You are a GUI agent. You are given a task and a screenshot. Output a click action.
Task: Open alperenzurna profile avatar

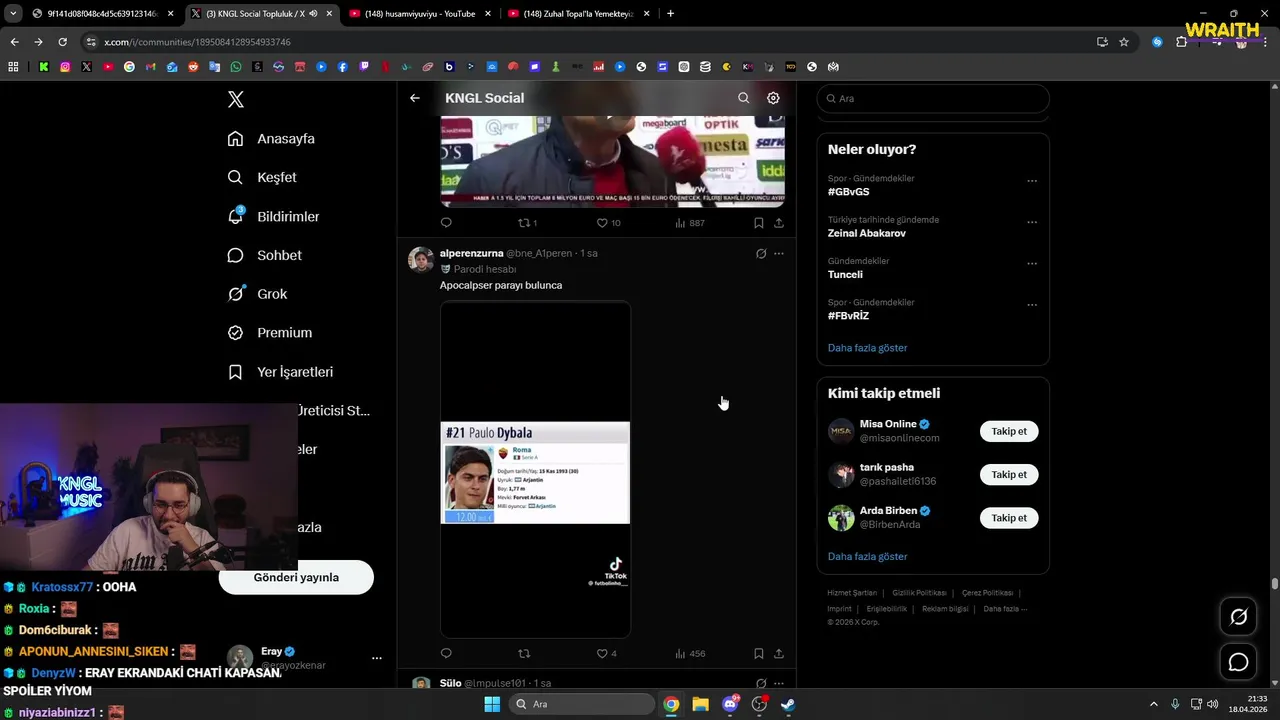tap(421, 260)
